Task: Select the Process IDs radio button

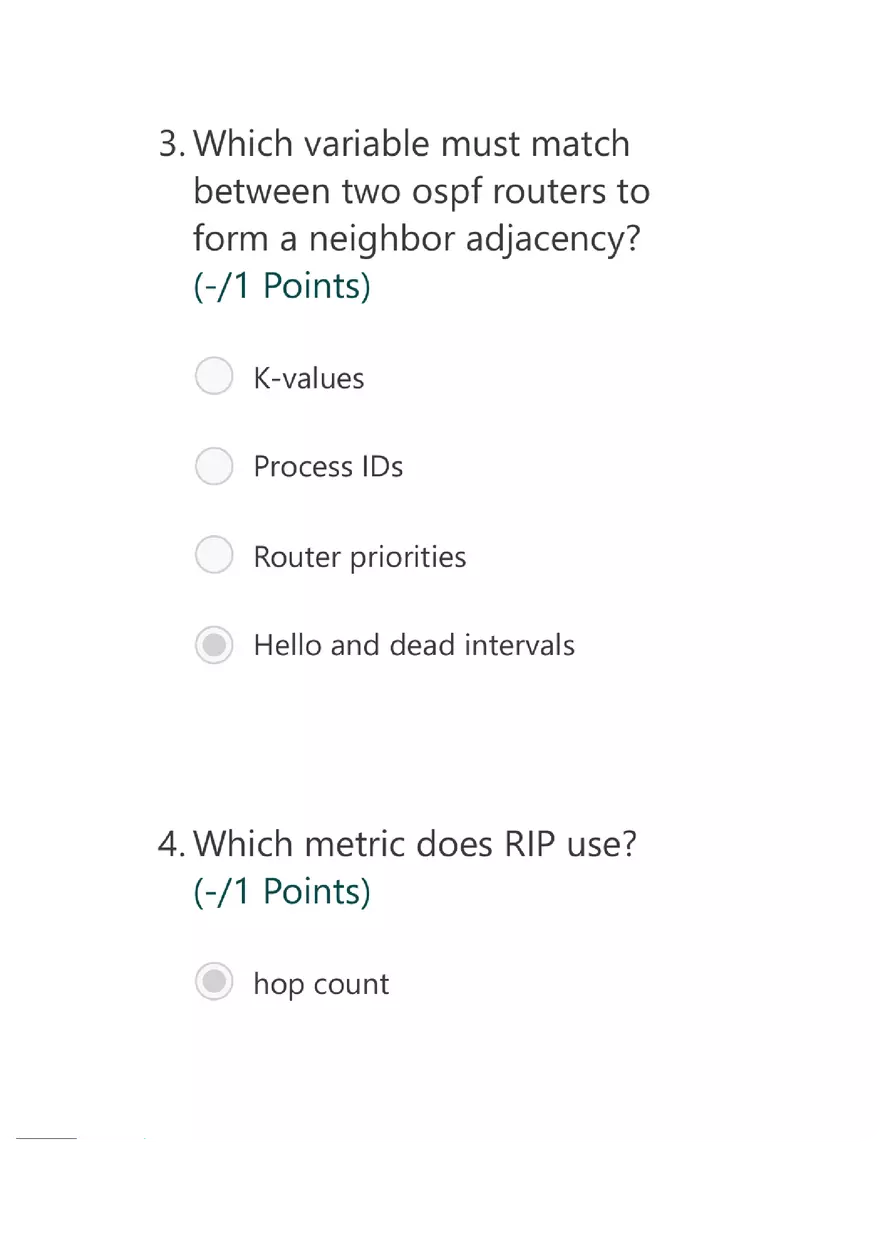Action: click(214, 466)
